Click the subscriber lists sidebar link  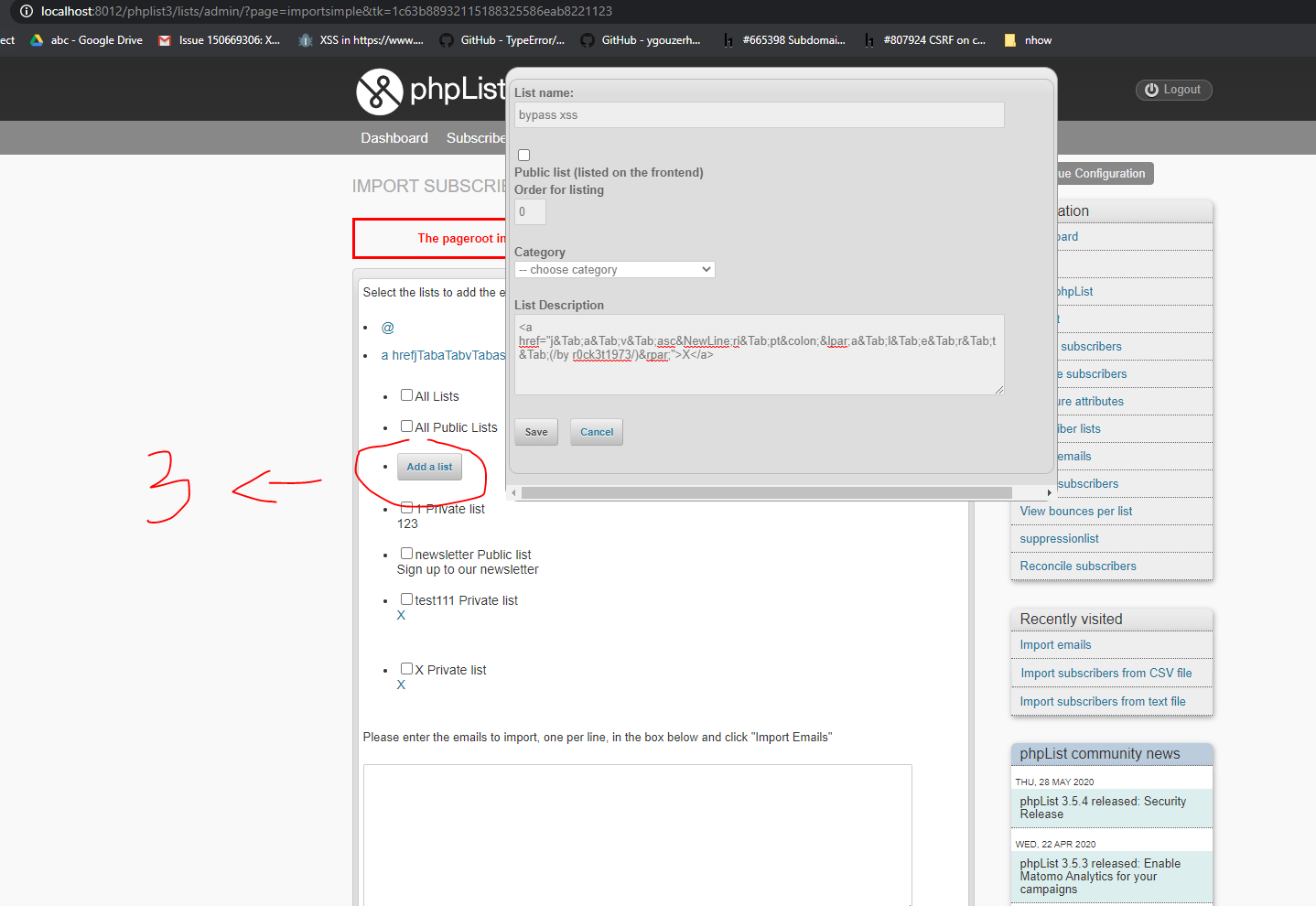coord(1079,429)
